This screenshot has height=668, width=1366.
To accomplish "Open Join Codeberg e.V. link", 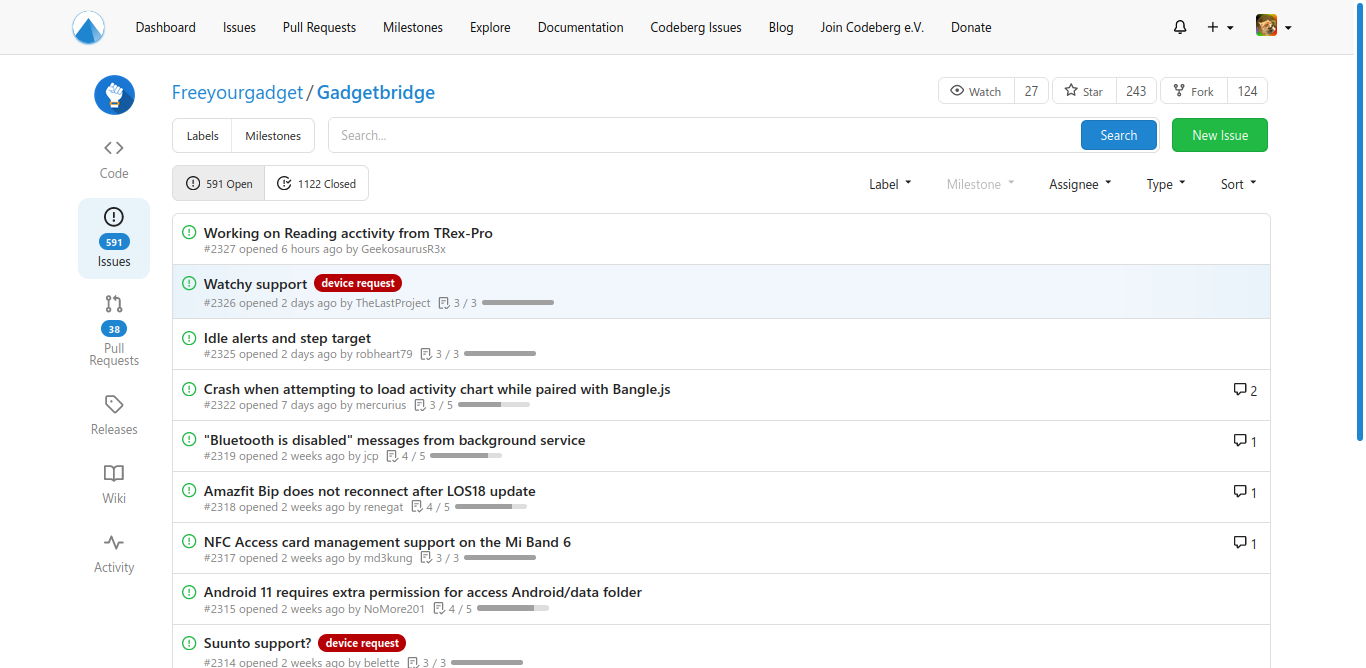I will pyautogui.click(x=872, y=27).
